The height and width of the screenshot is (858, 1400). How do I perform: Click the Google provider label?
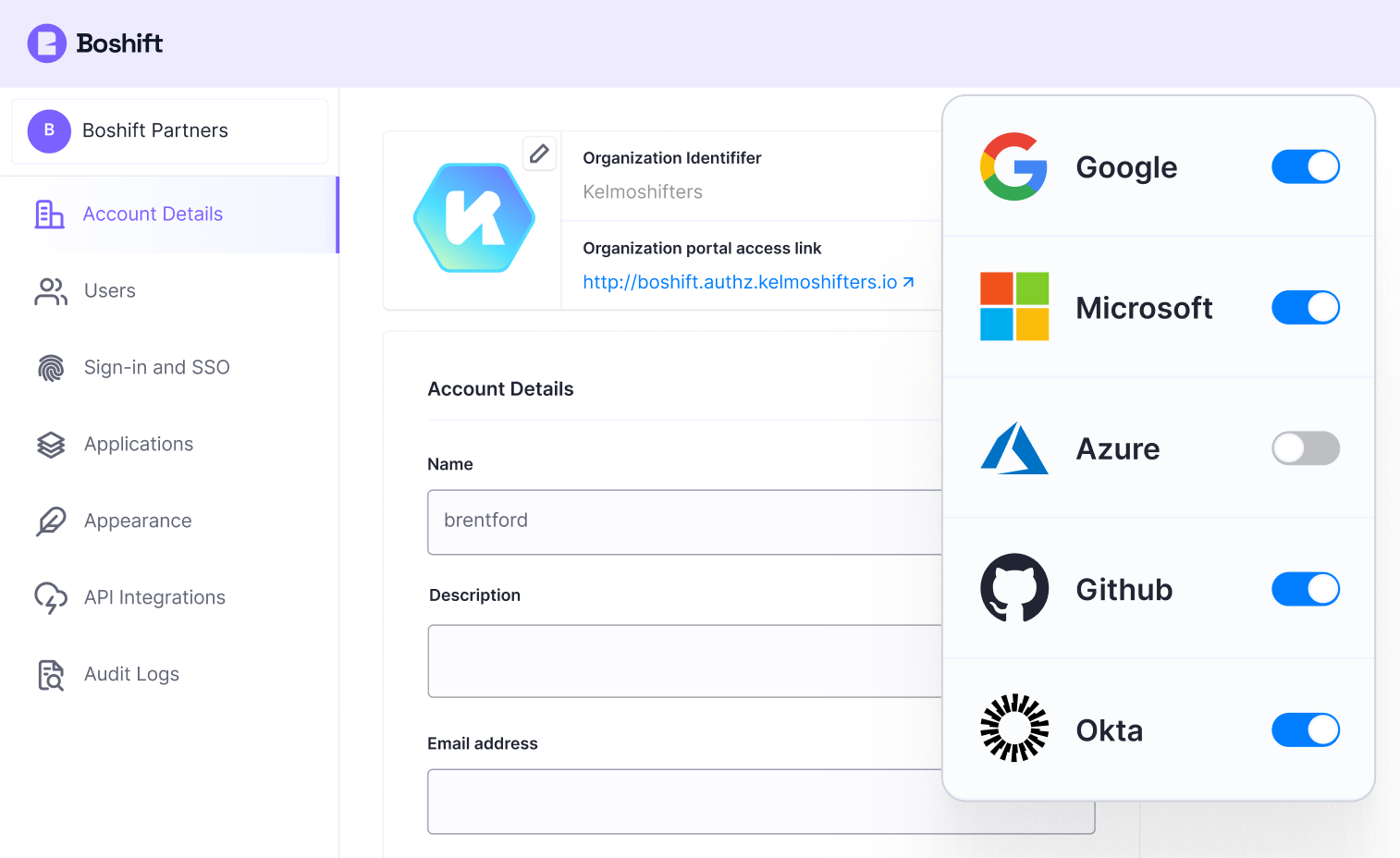tap(1126, 168)
